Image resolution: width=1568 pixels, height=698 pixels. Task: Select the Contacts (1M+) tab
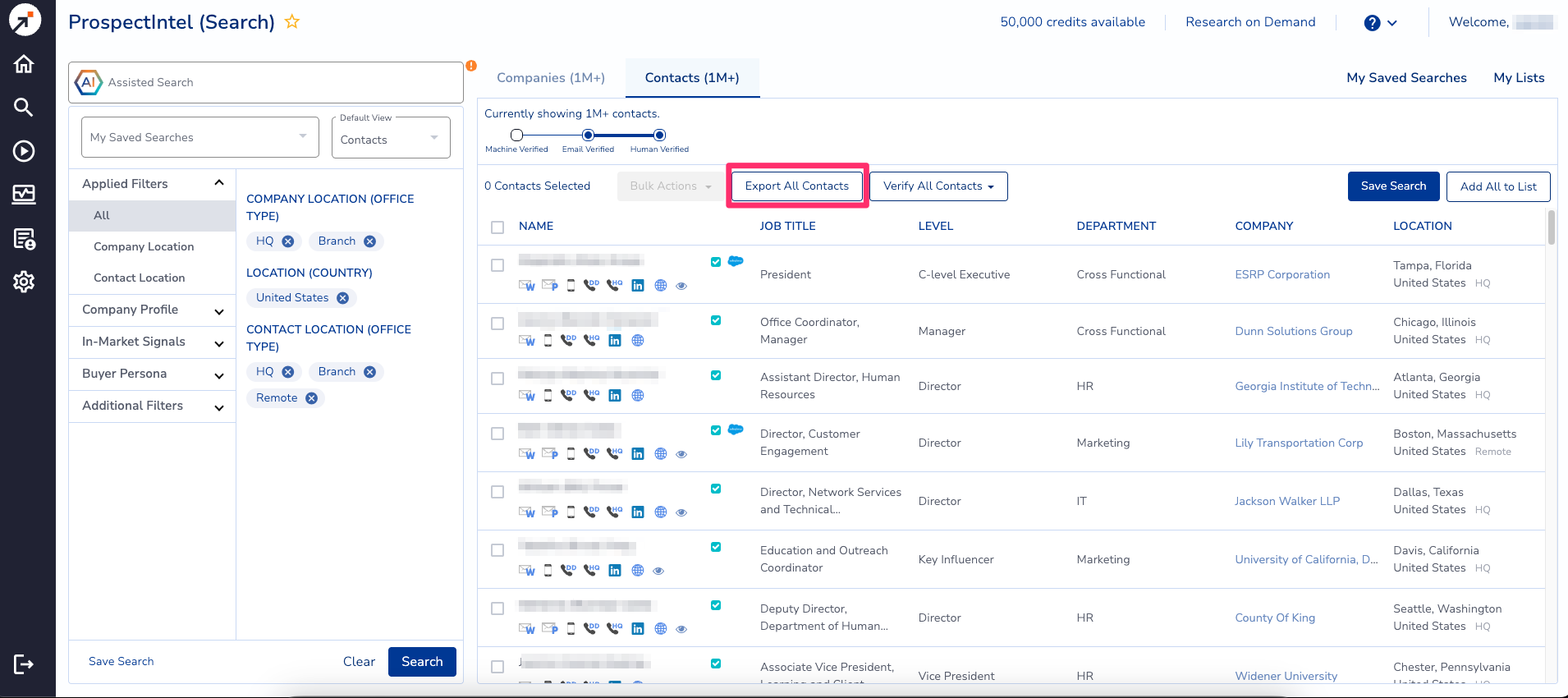(692, 78)
